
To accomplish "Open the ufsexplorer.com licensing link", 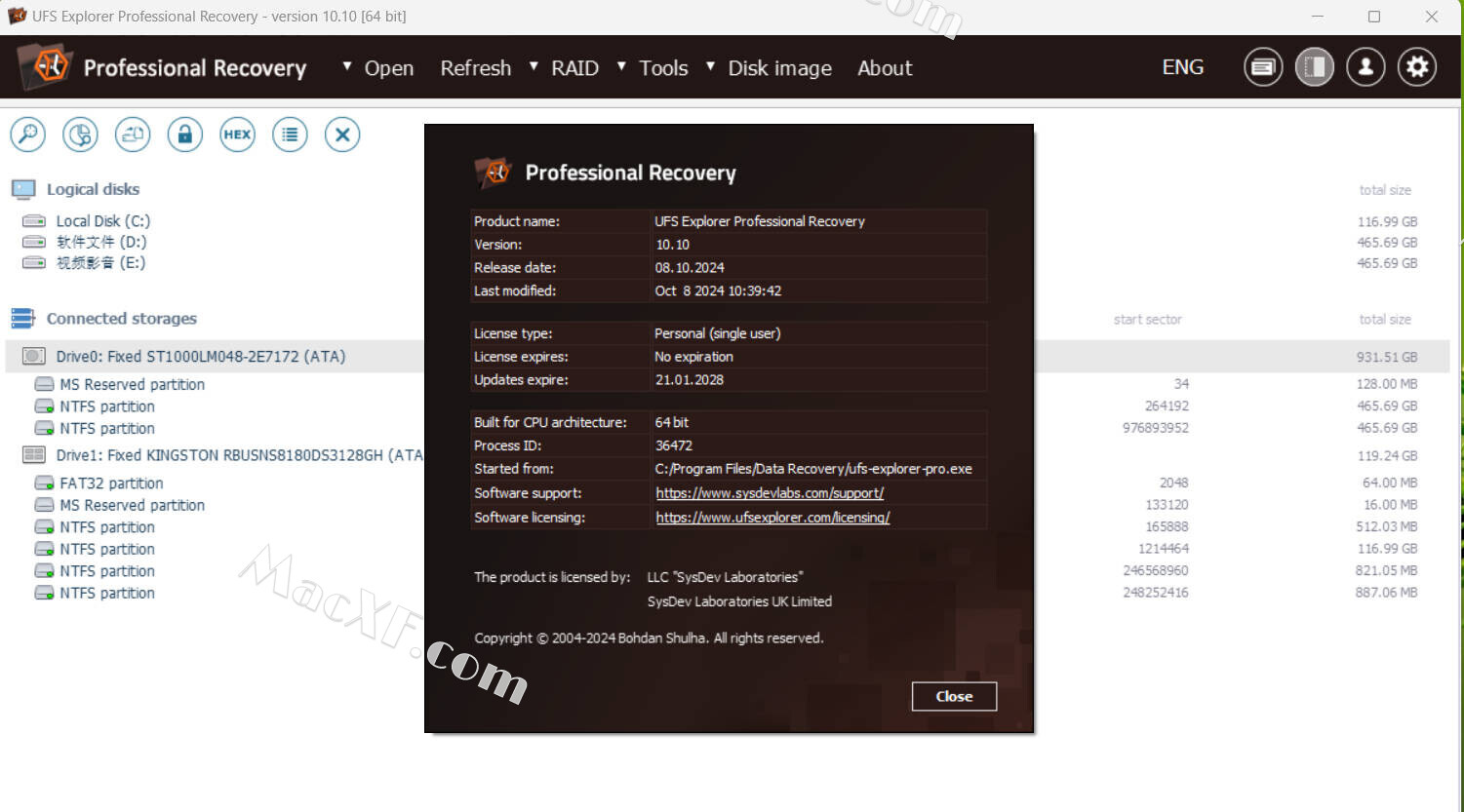I will pos(772,518).
